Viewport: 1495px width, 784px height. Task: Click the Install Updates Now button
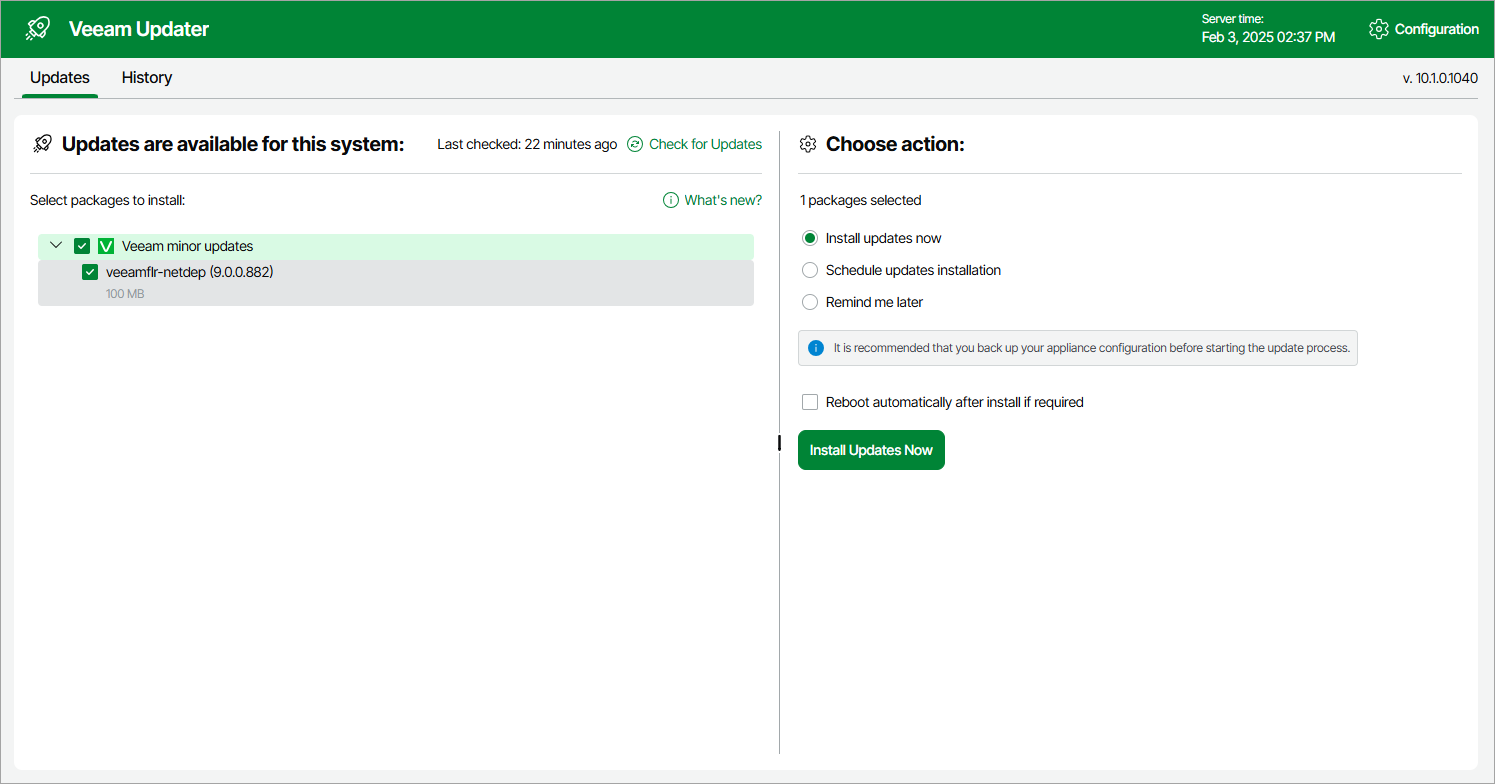point(871,450)
